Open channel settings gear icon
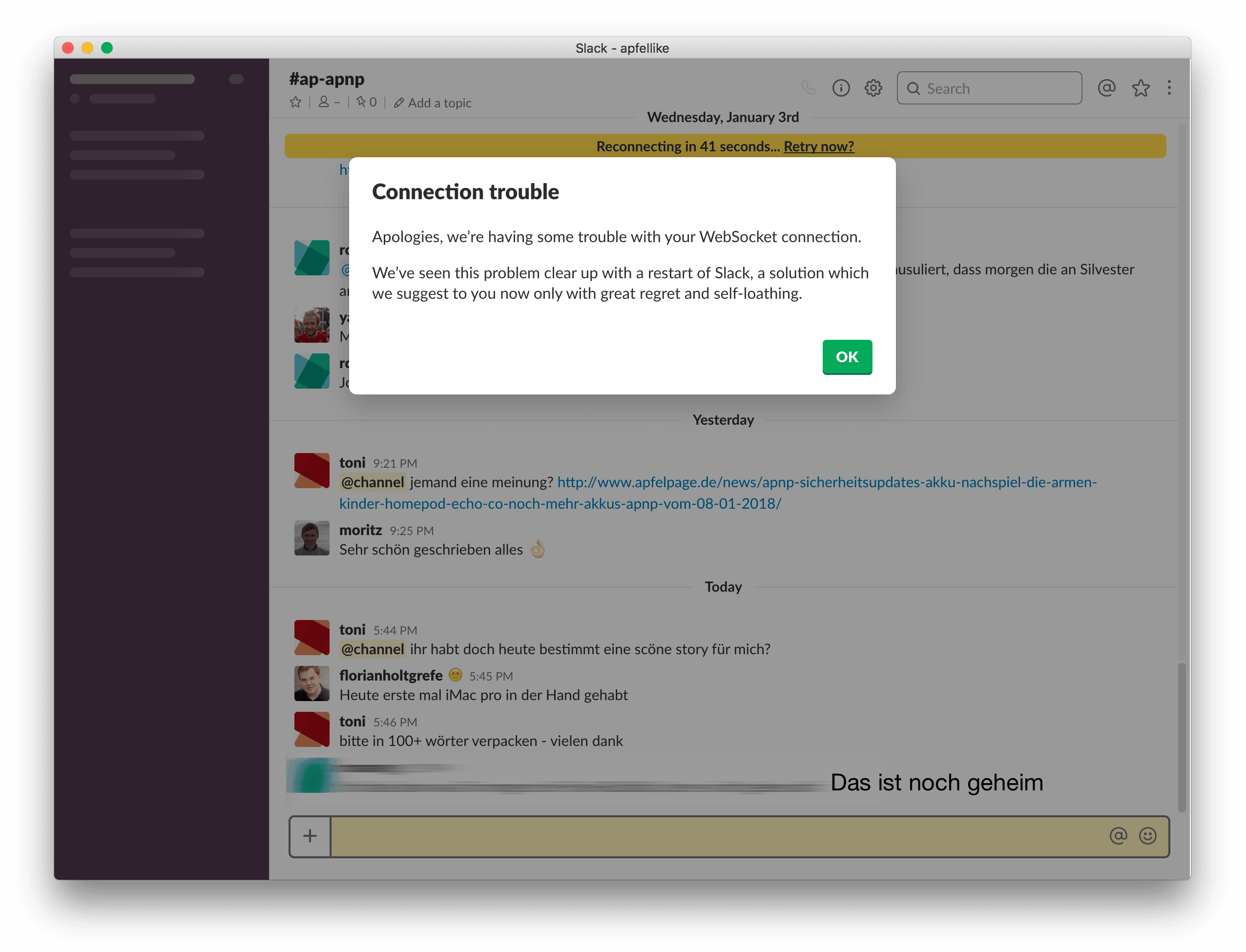This screenshot has height=952, width=1246. pos(873,88)
